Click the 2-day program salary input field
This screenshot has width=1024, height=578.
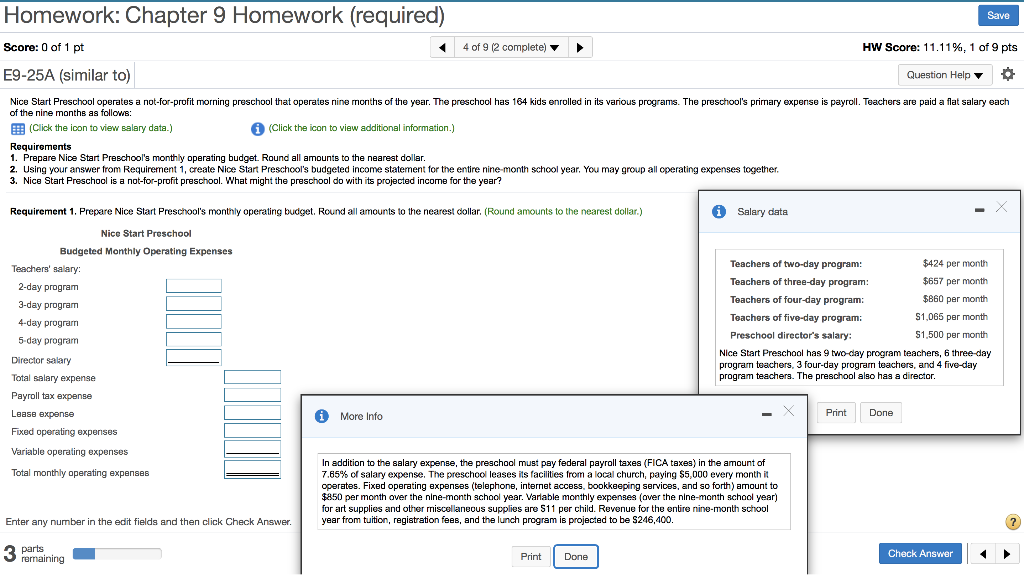point(193,285)
